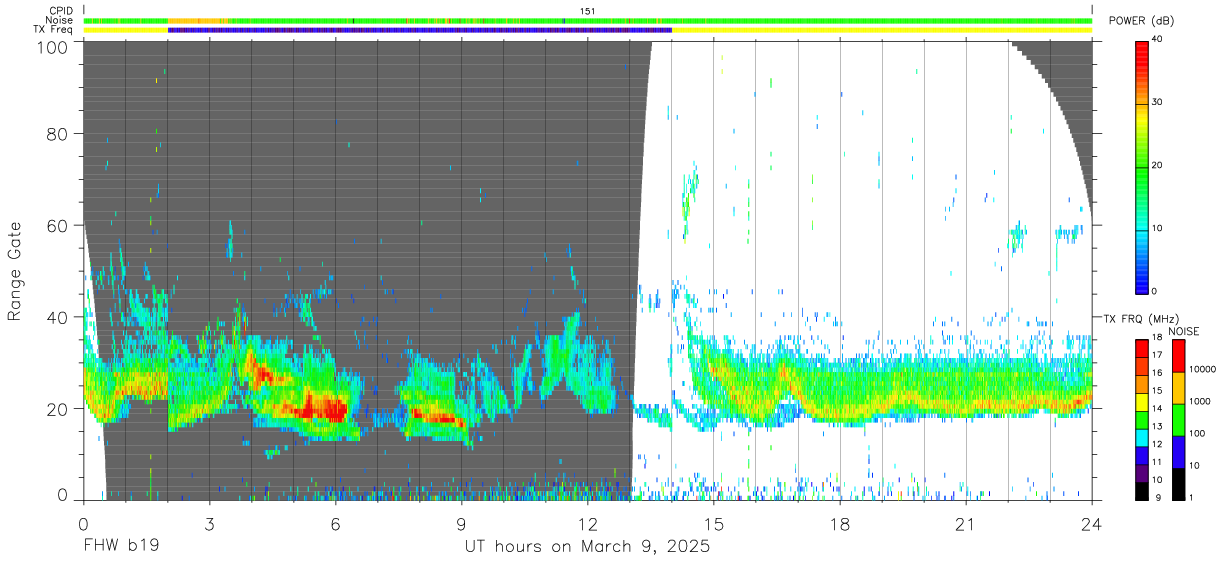This screenshot has width=1228, height=567.
Task: Click the '40' label on the Range Gate axis
Action: (57, 317)
